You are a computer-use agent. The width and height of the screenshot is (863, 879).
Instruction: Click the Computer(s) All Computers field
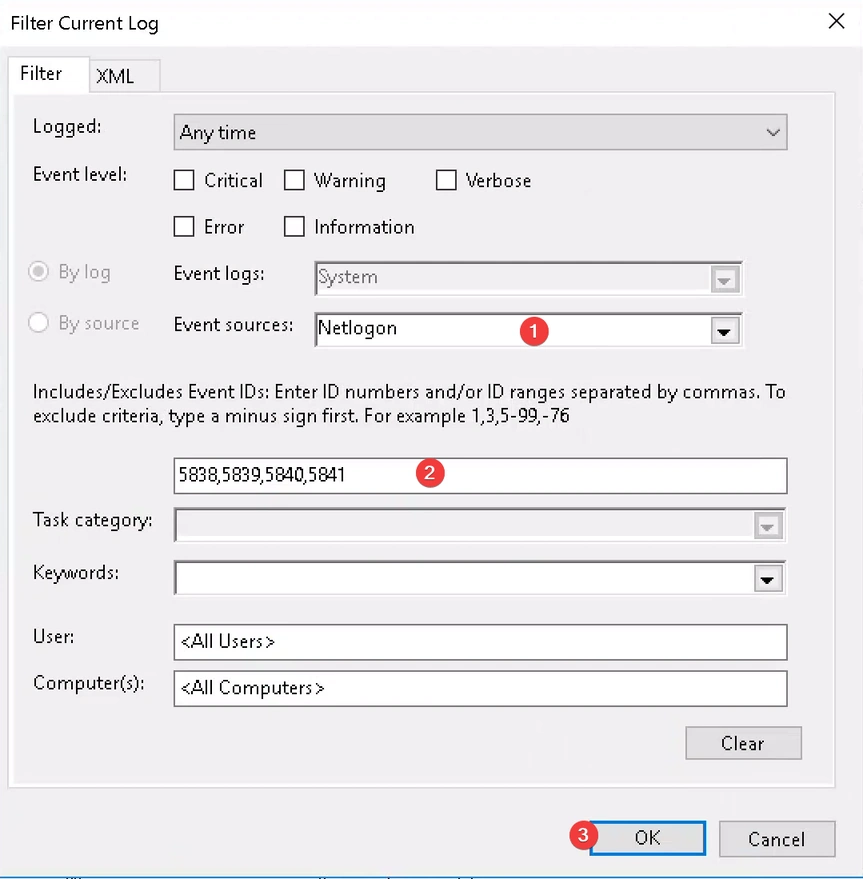(x=480, y=688)
